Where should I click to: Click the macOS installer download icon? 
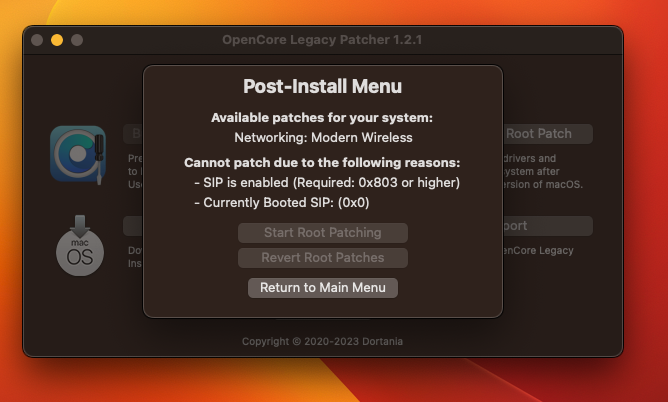click(79, 245)
